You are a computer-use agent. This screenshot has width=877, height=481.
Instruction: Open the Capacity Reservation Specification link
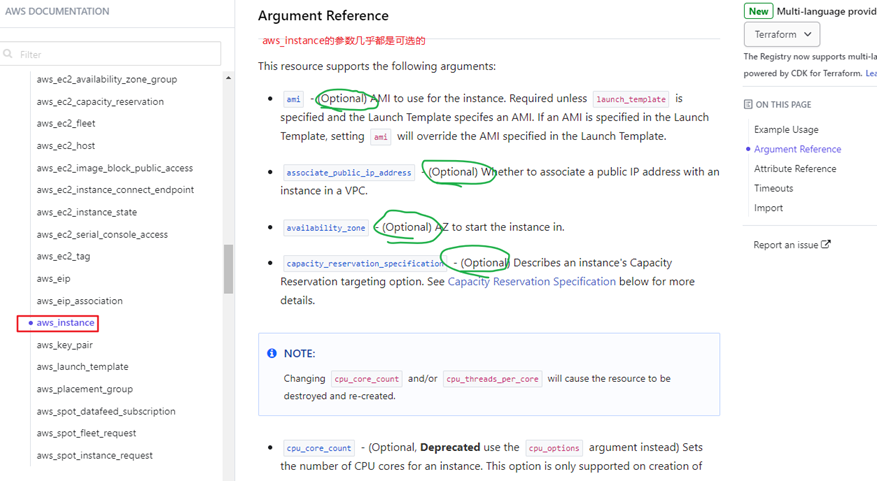(531, 281)
